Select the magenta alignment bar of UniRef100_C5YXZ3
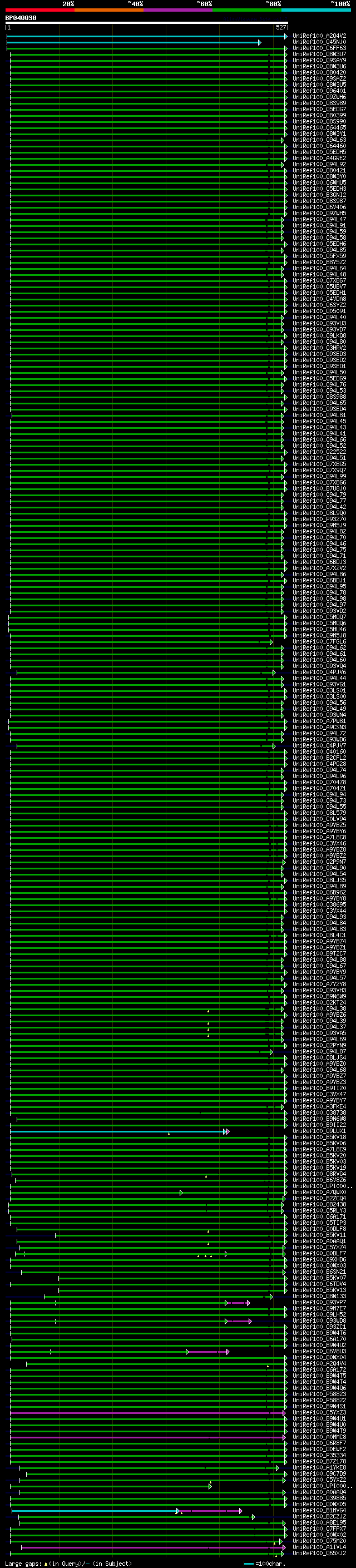 [148, 1413]
